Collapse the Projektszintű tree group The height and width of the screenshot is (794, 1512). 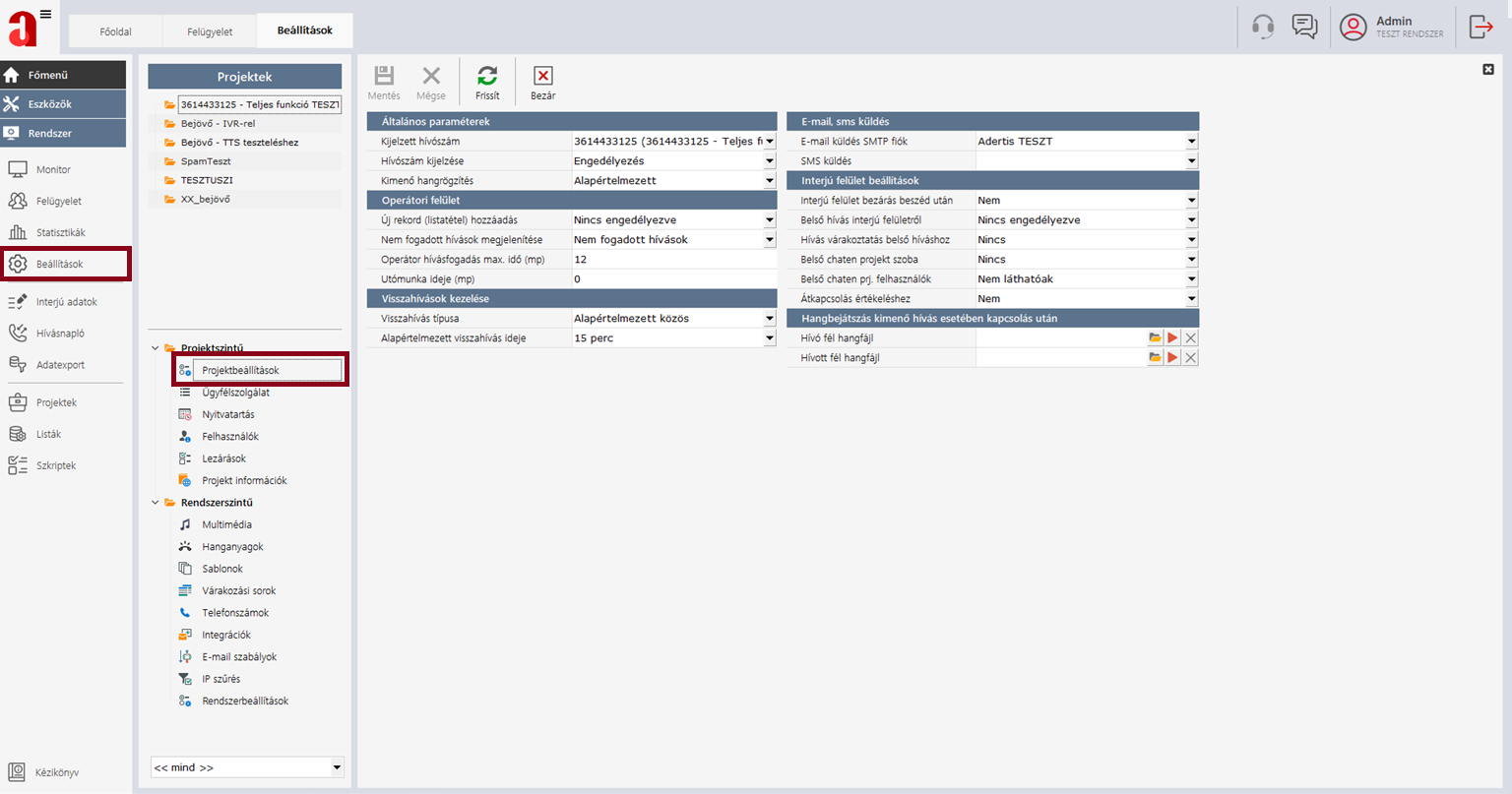[x=156, y=348]
